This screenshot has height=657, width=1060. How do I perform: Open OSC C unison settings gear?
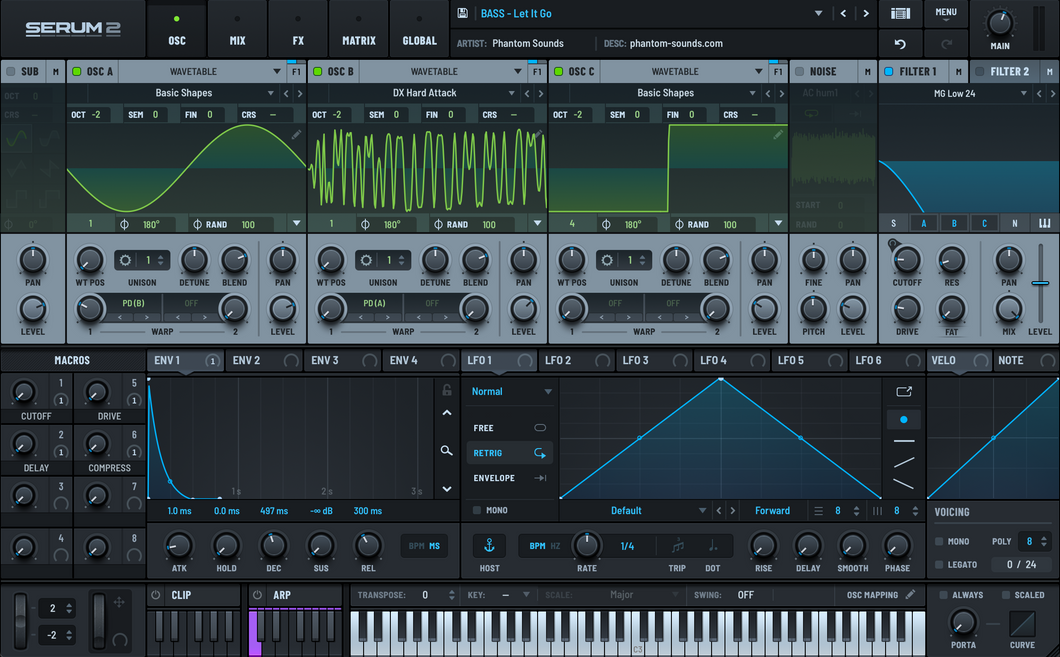click(x=607, y=260)
